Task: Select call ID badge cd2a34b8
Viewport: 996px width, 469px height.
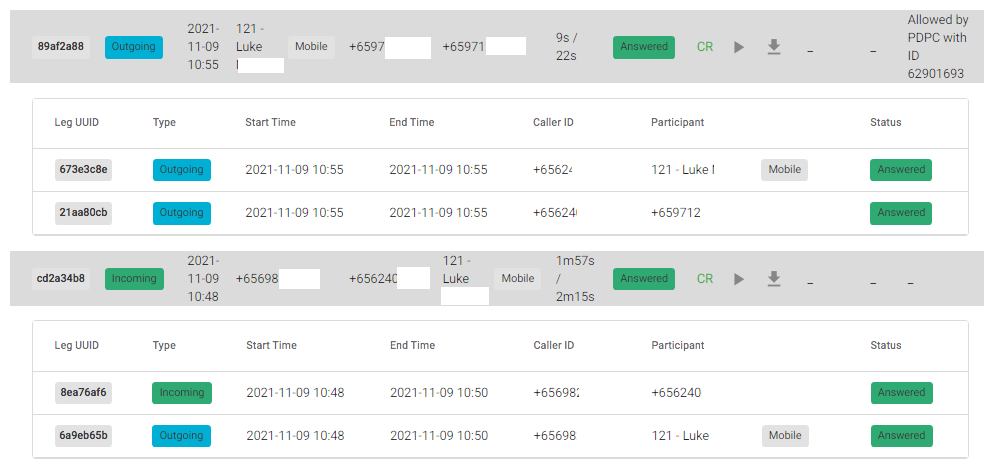Action: pos(61,279)
